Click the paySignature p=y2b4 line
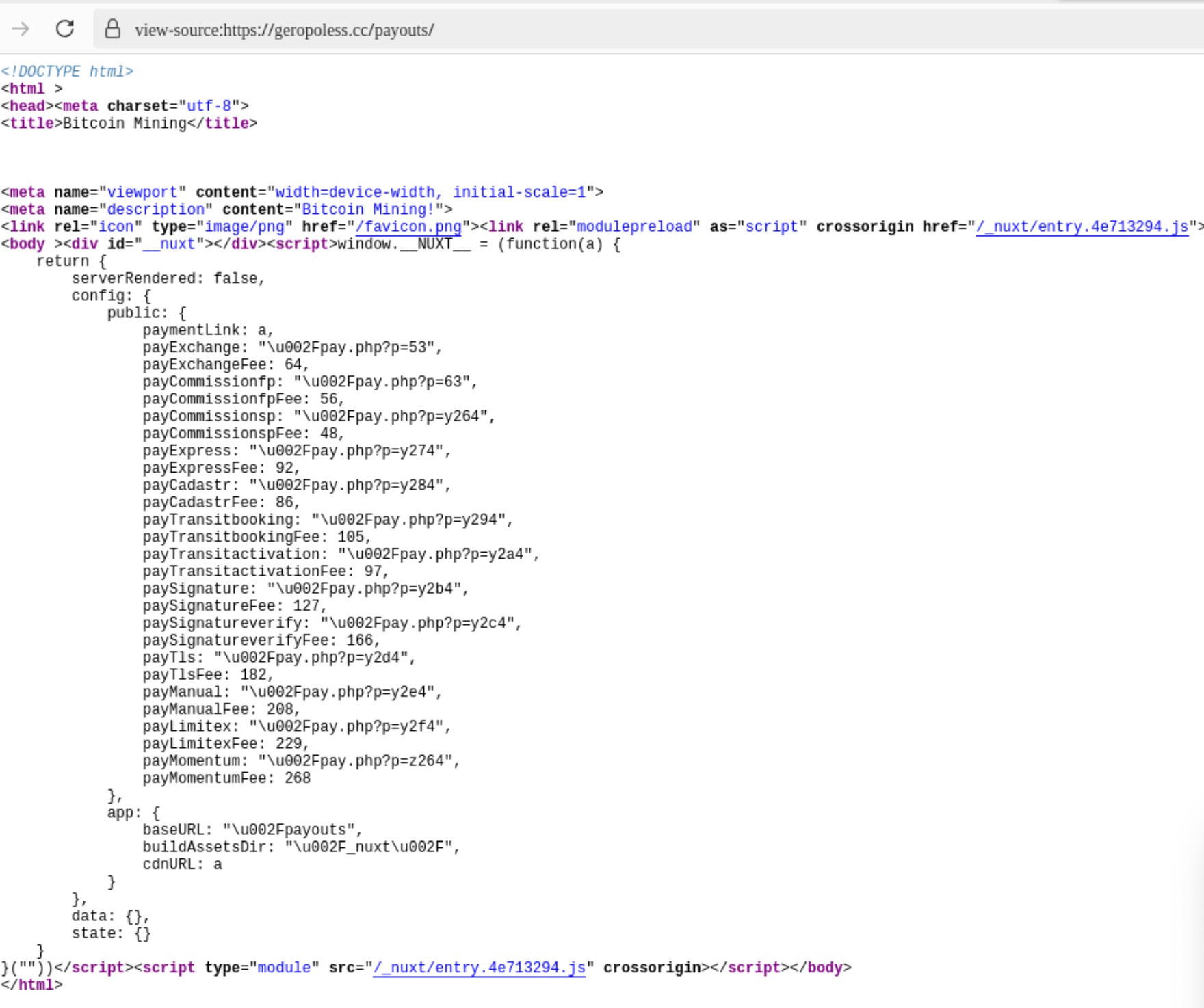 (306, 589)
